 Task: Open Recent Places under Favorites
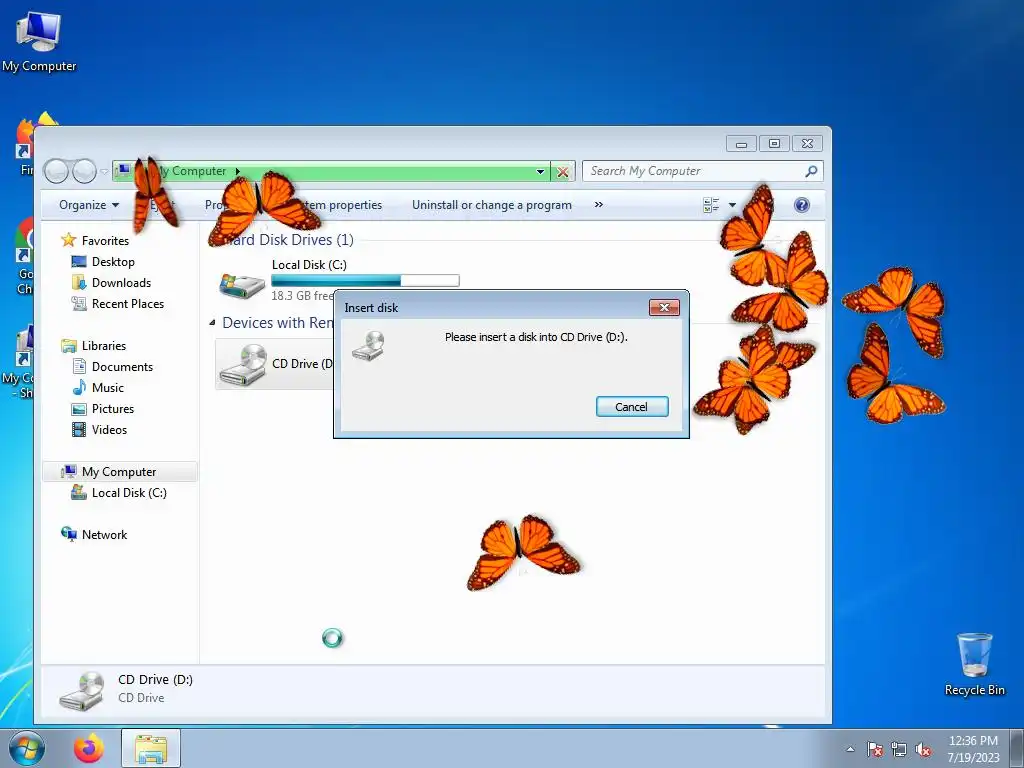click(128, 303)
